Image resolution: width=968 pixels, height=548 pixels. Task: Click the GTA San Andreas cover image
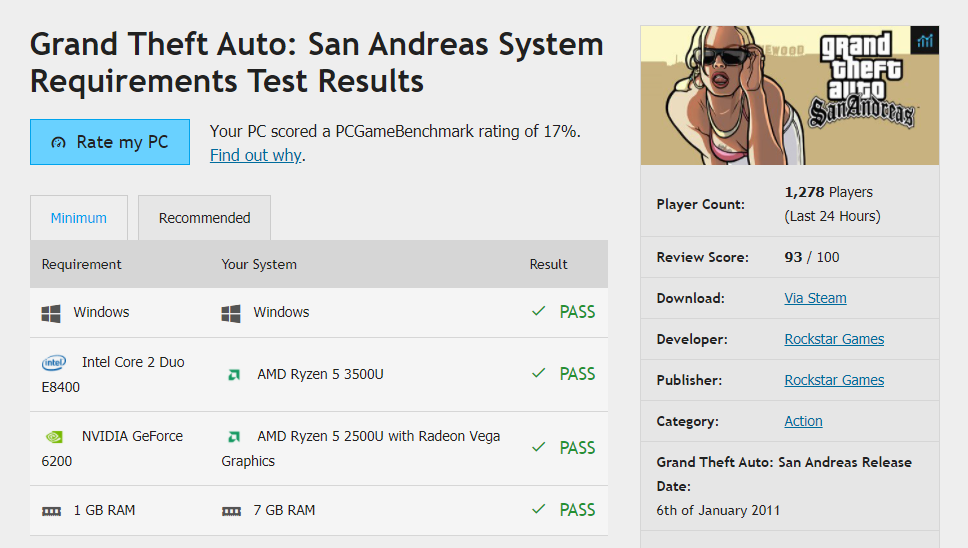tap(790, 96)
